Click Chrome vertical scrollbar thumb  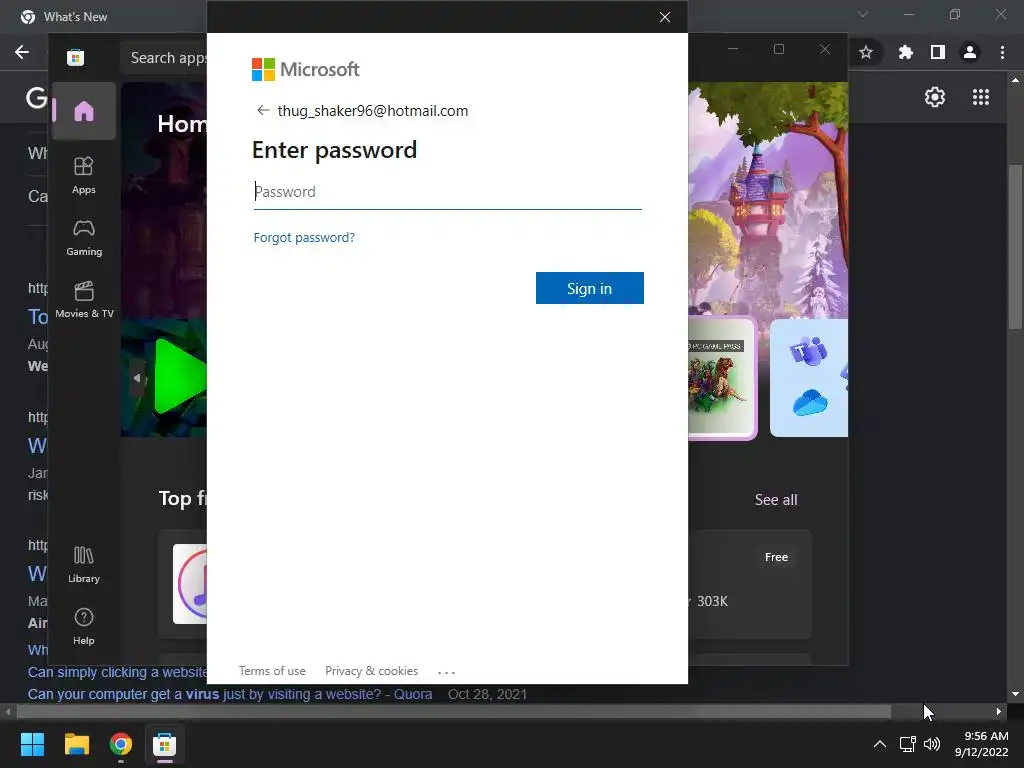tap(1015, 248)
